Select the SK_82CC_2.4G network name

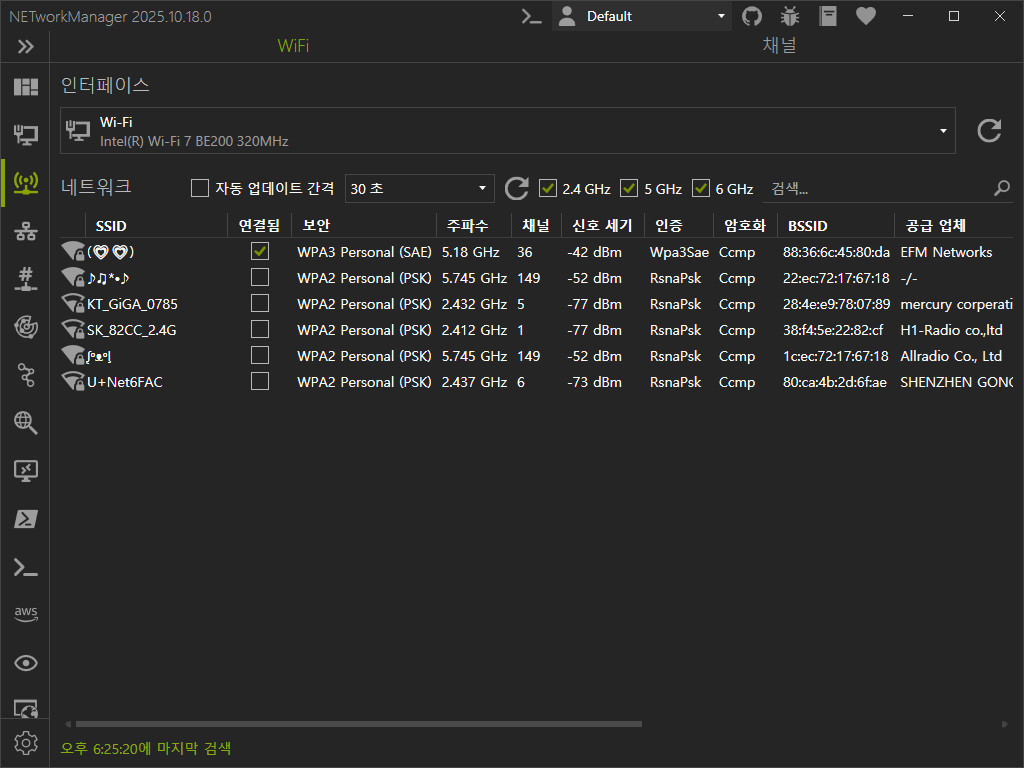(x=132, y=330)
